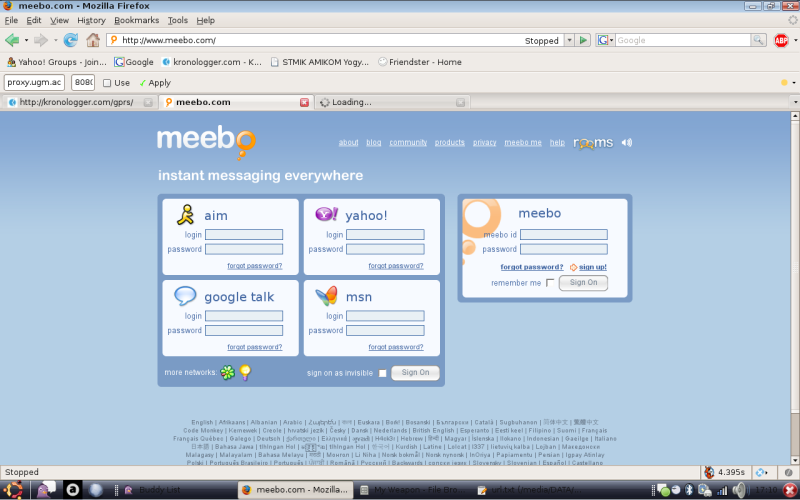Screen dimensions: 800x500
Task: Click the meebo account Sign On button
Action: point(583,283)
